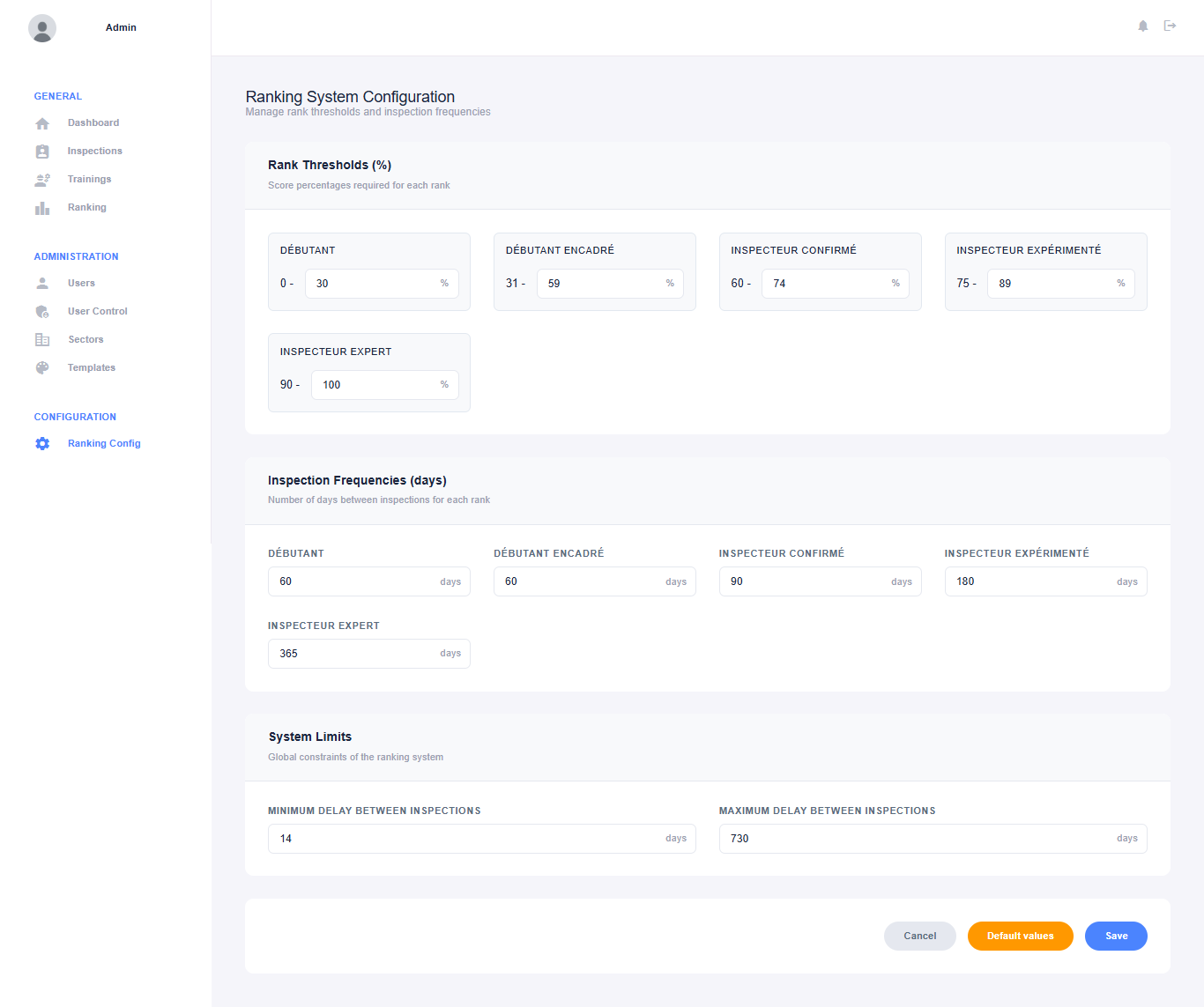Click the Templates palette icon
This screenshot has height=1007, width=1204.
[x=42, y=368]
